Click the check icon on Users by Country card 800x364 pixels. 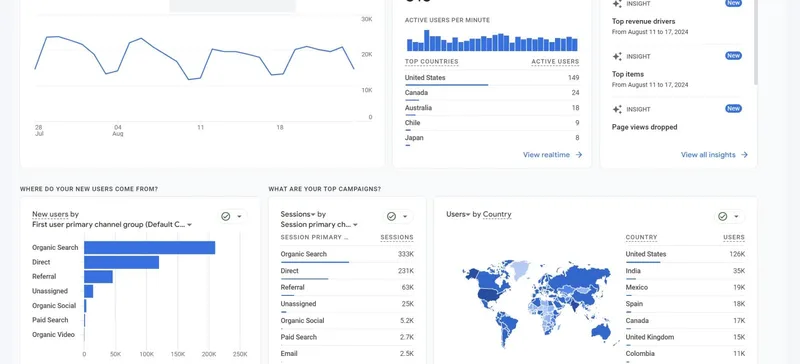click(722, 216)
